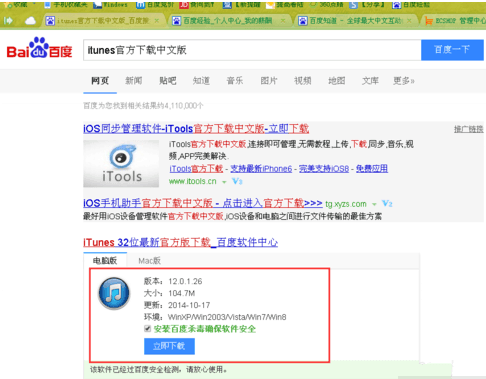Viewport: 486px width, 379px height.
Task: Open the iOS同步管理软件-iTools result title link
Action: pos(196,129)
